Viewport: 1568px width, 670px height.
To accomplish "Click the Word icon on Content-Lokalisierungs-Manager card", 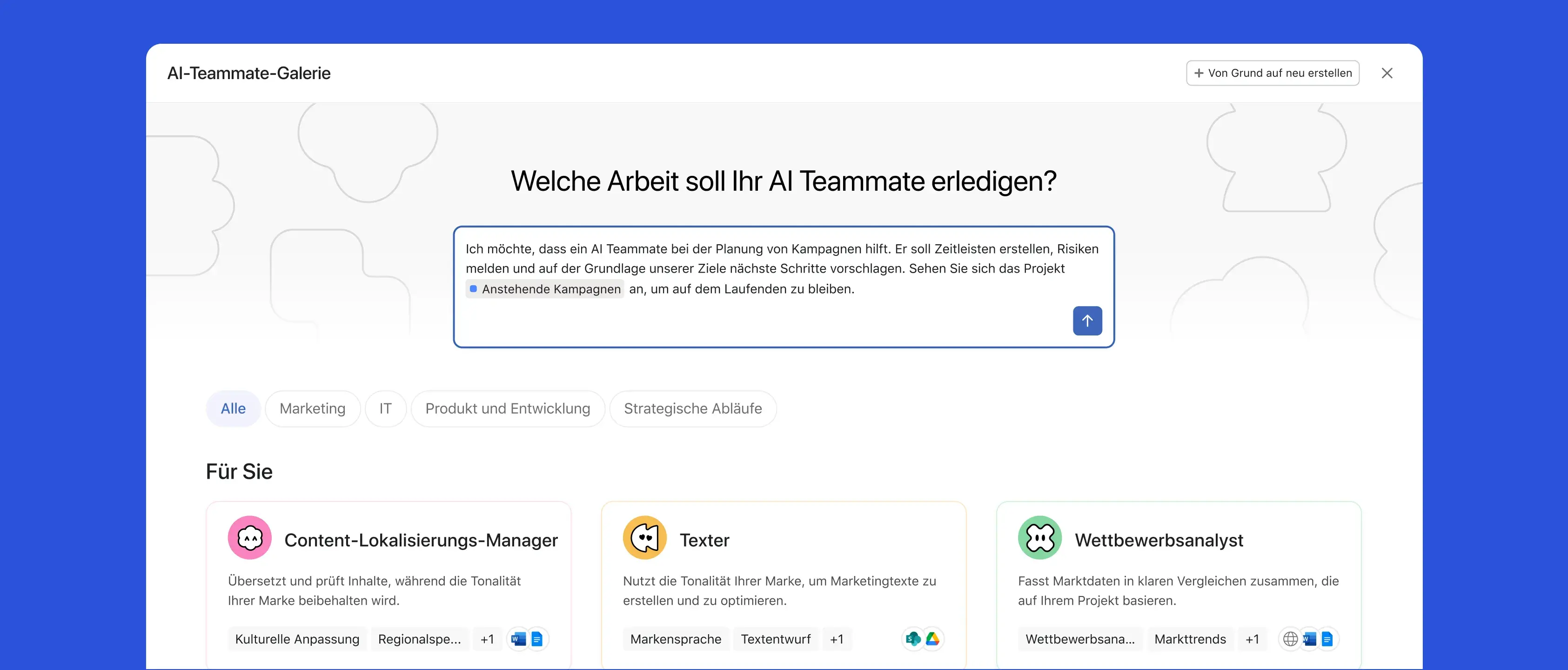I will [518, 639].
